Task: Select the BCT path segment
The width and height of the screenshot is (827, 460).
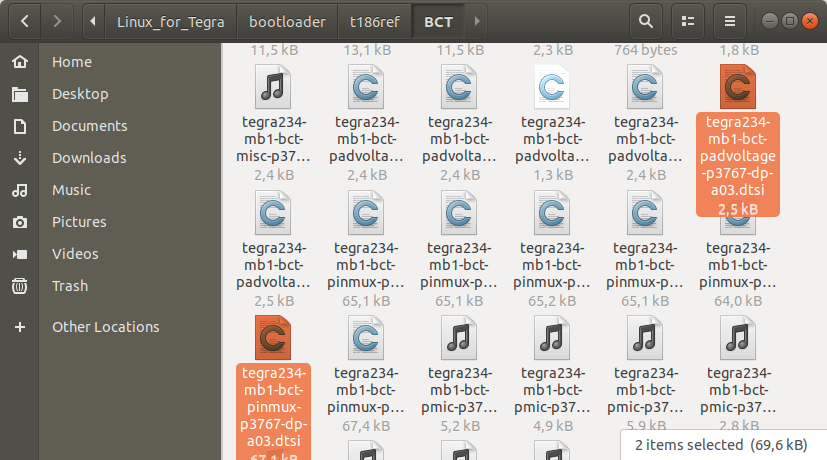Action: pyautogui.click(x=438, y=22)
